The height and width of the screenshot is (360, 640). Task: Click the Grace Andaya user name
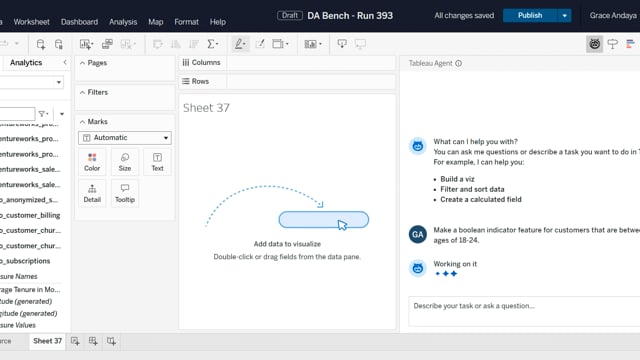613,16
